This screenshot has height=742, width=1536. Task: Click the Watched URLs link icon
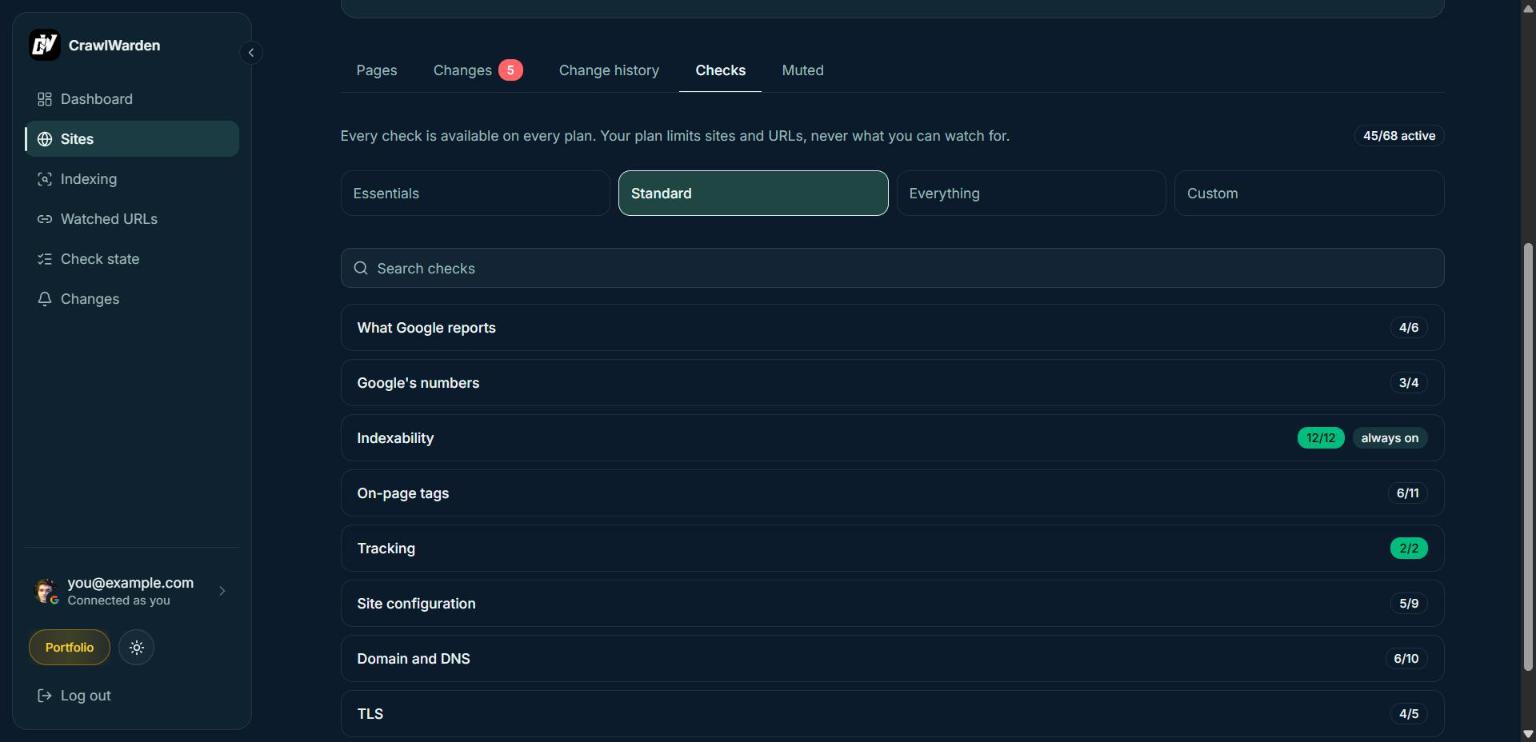click(44, 219)
